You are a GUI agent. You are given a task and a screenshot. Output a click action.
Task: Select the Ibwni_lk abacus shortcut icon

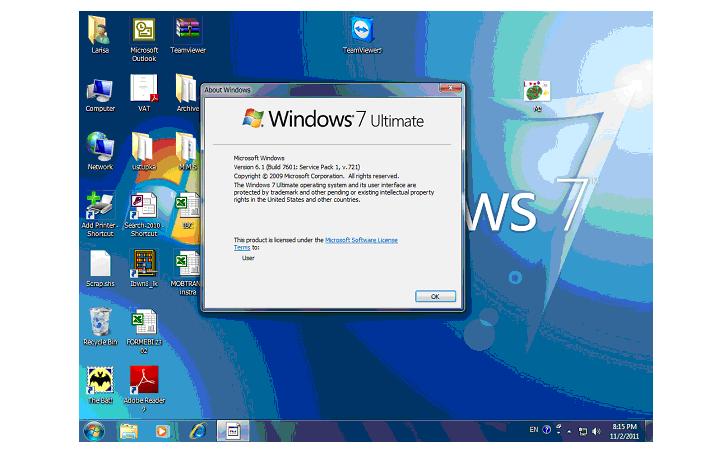144,269
